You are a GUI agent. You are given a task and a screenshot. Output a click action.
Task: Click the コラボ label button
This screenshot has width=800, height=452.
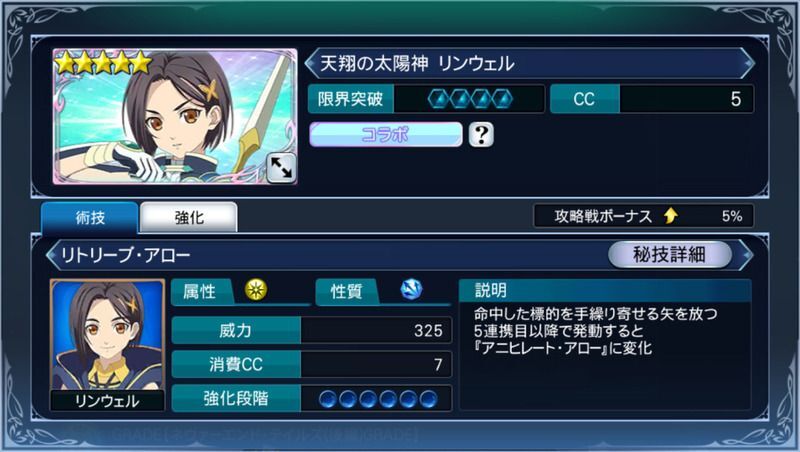coord(386,135)
